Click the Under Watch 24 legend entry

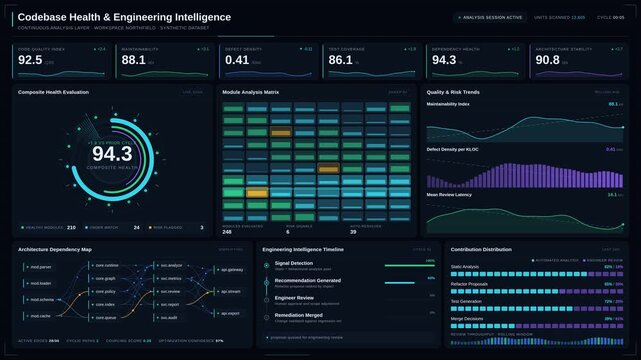pyautogui.click(x=112, y=228)
